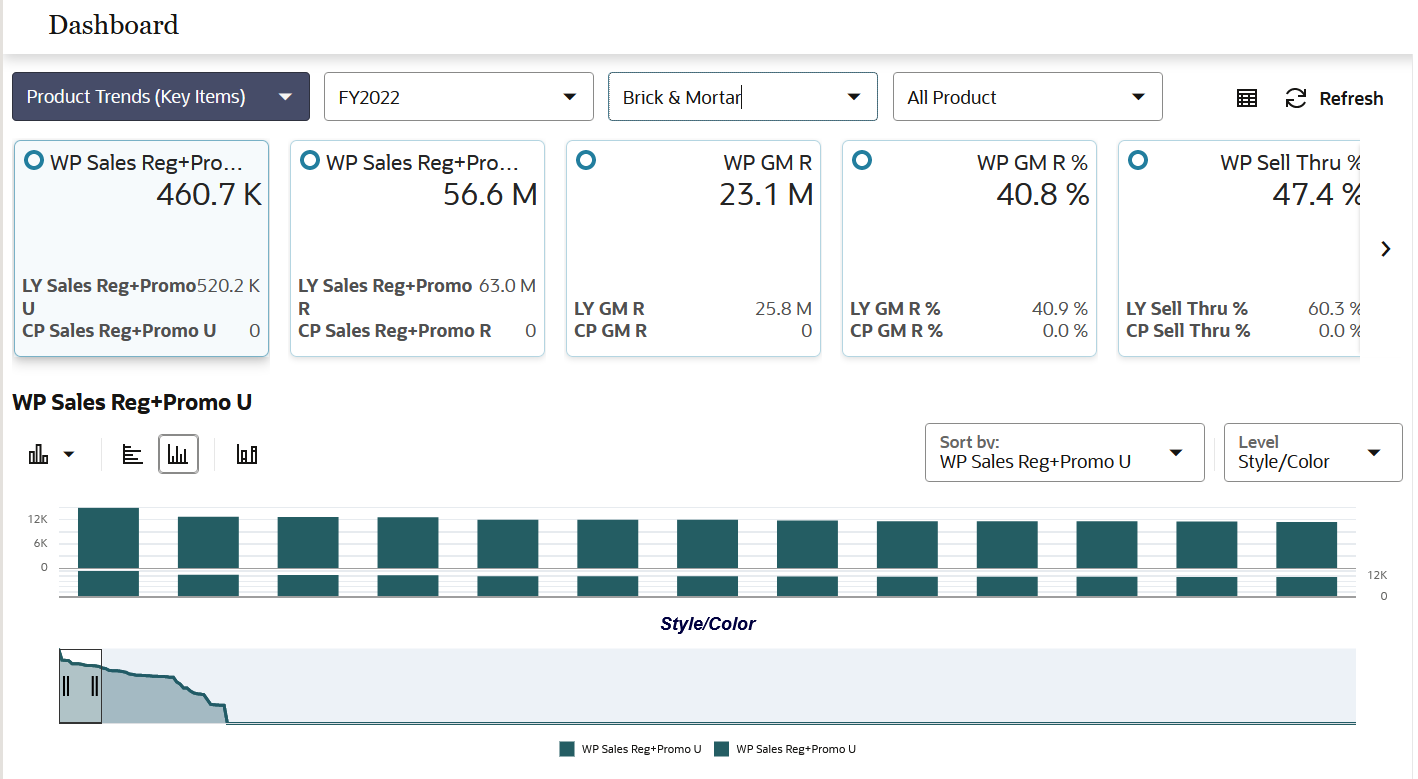
Task: Open the All Product dropdown
Action: click(x=1027, y=96)
